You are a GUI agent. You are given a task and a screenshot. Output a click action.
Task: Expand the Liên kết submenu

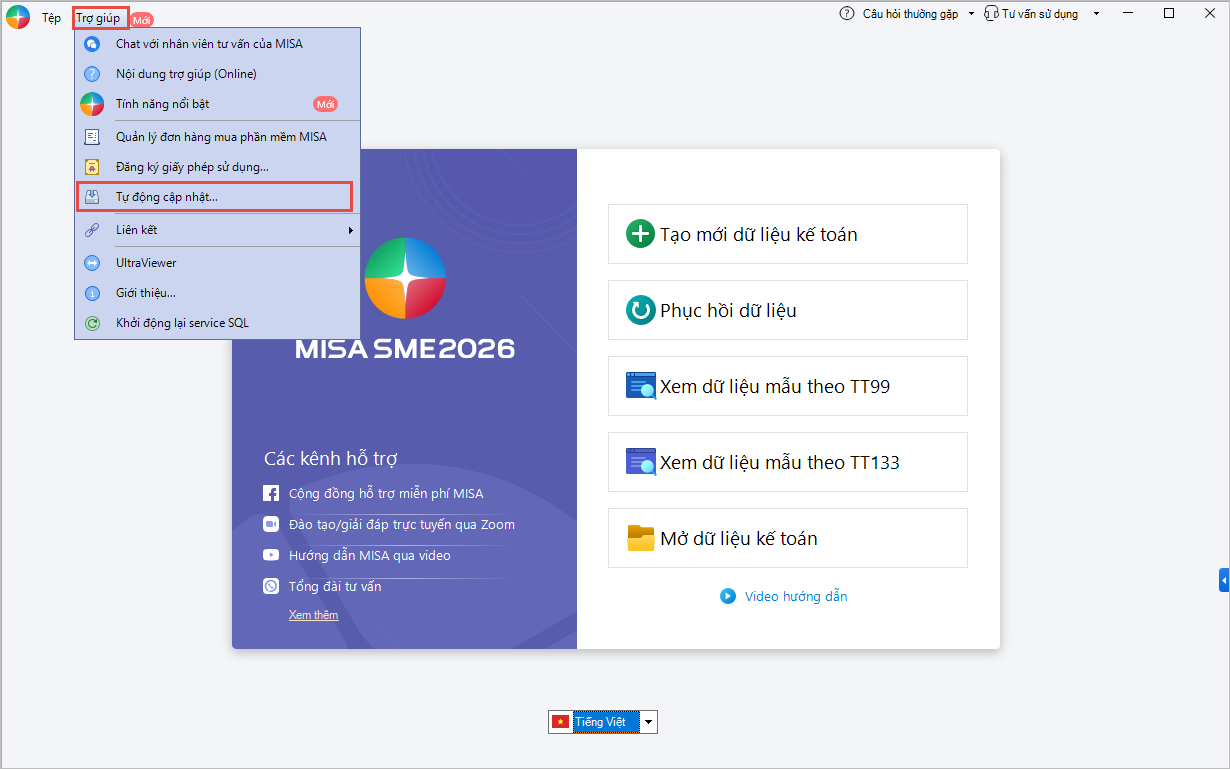coord(350,231)
